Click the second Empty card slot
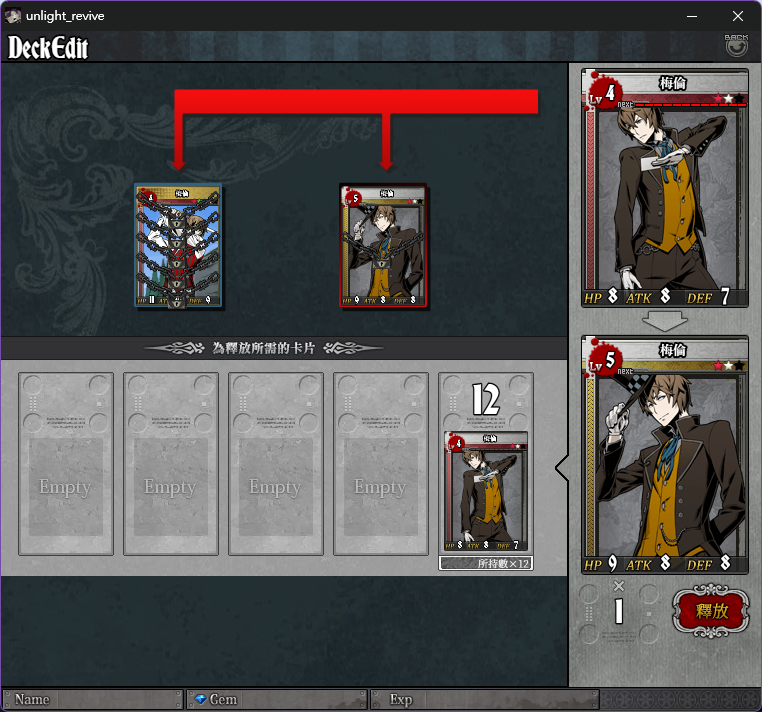762x712 pixels. pyautogui.click(x=171, y=464)
